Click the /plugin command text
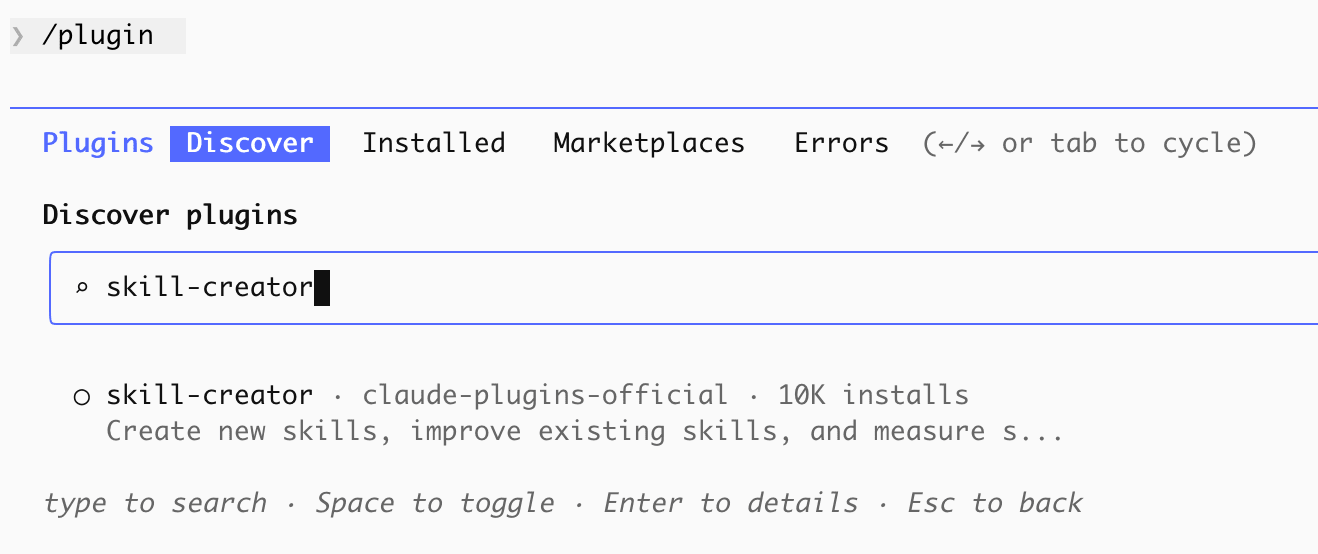The width and height of the screenshot is (1318, 554). (x=97, y=37)
